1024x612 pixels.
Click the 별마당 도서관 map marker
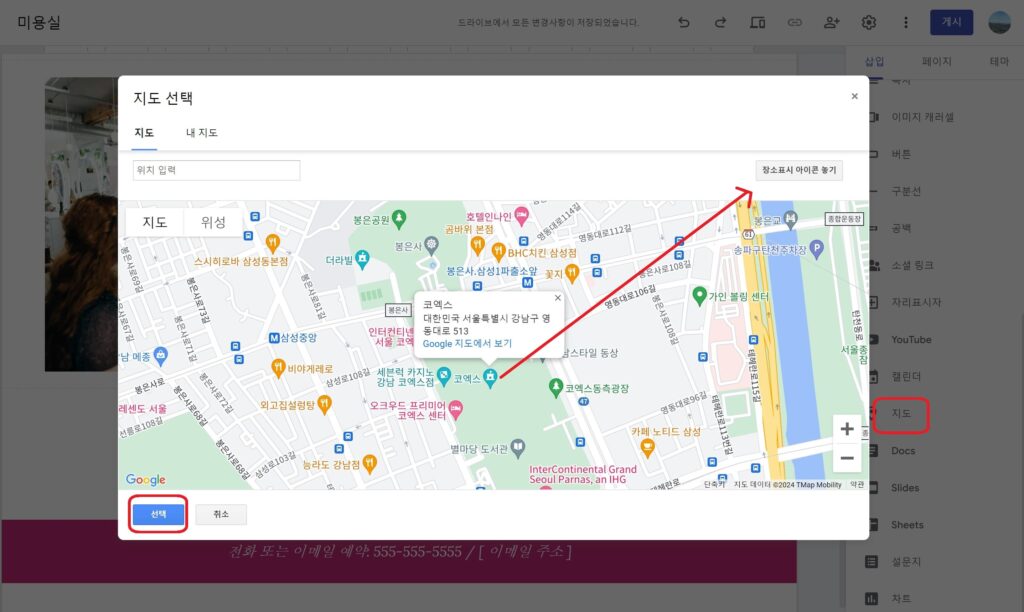point(518,447)
